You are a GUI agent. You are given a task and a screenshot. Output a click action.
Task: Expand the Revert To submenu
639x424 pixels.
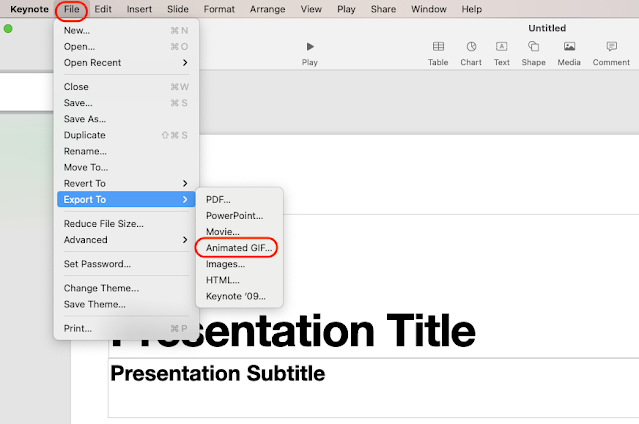click(126, 183)
